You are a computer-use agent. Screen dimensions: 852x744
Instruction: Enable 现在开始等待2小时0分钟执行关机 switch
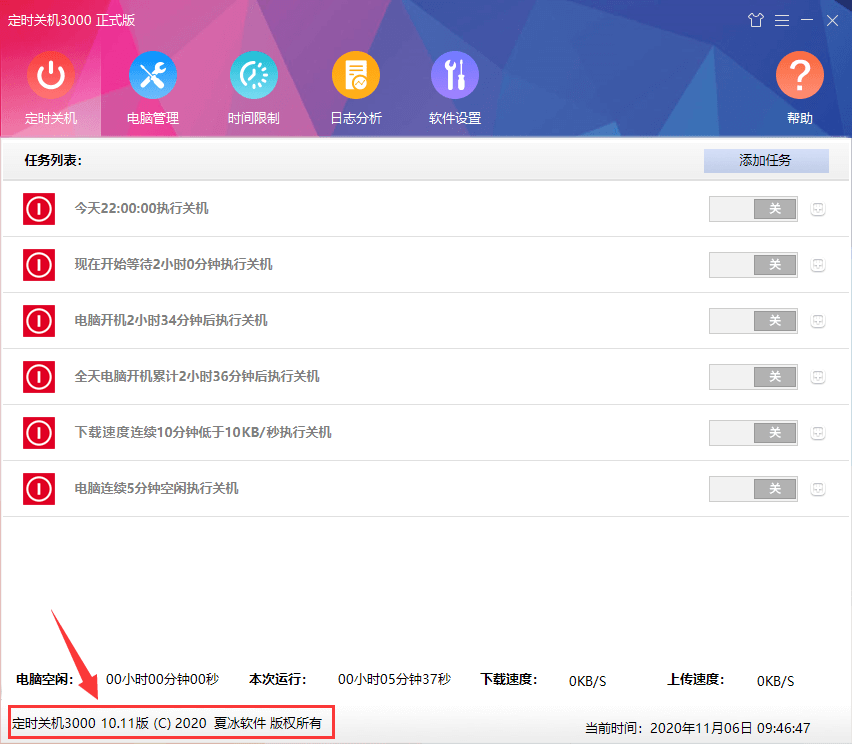pos(753,265)
